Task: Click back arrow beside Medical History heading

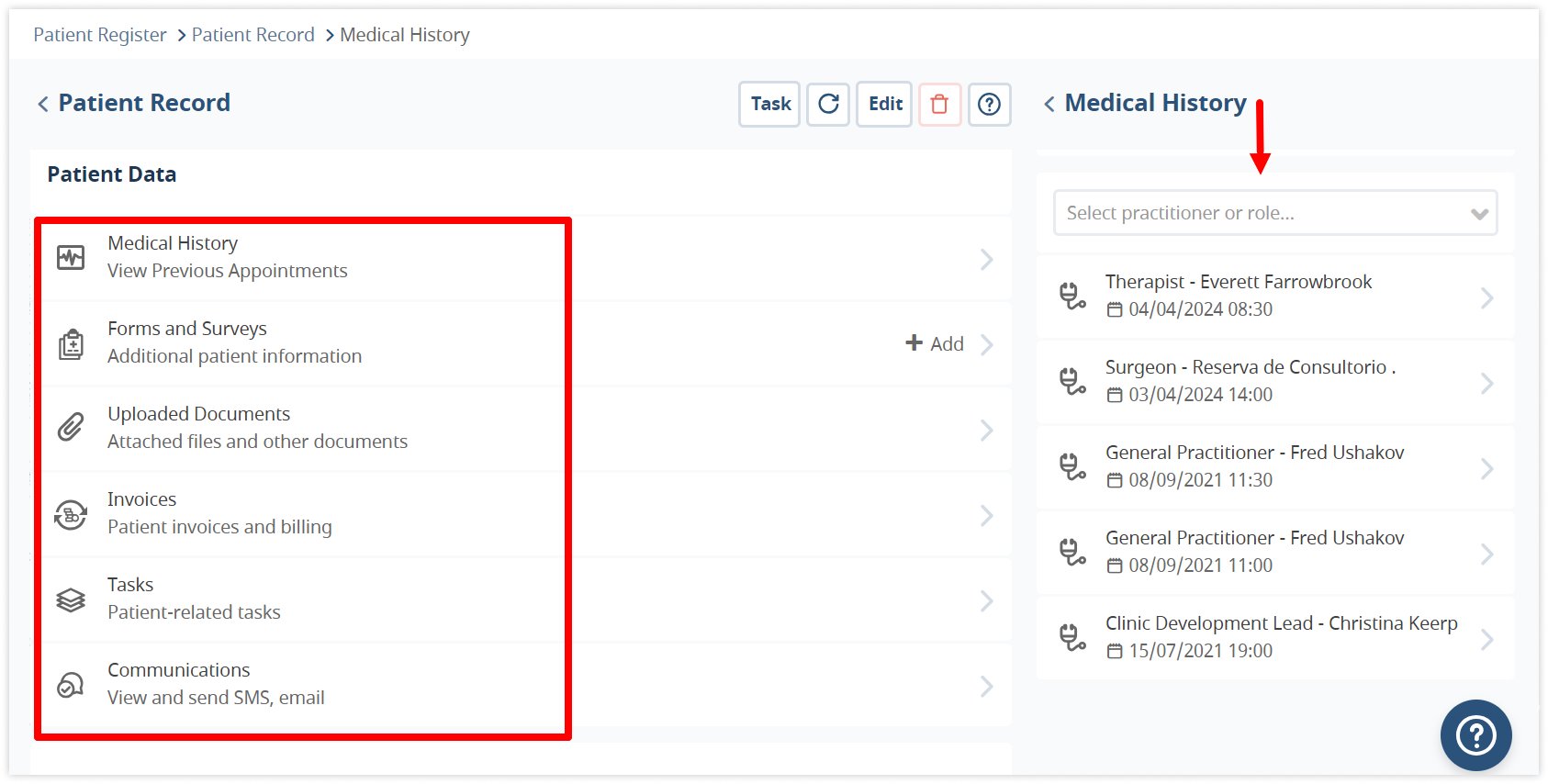Action: click(x=1049, y=104)
